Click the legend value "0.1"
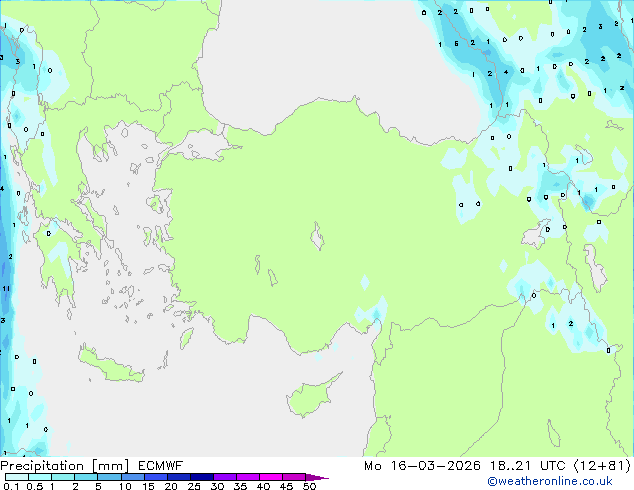 click(x=11, y=486)
